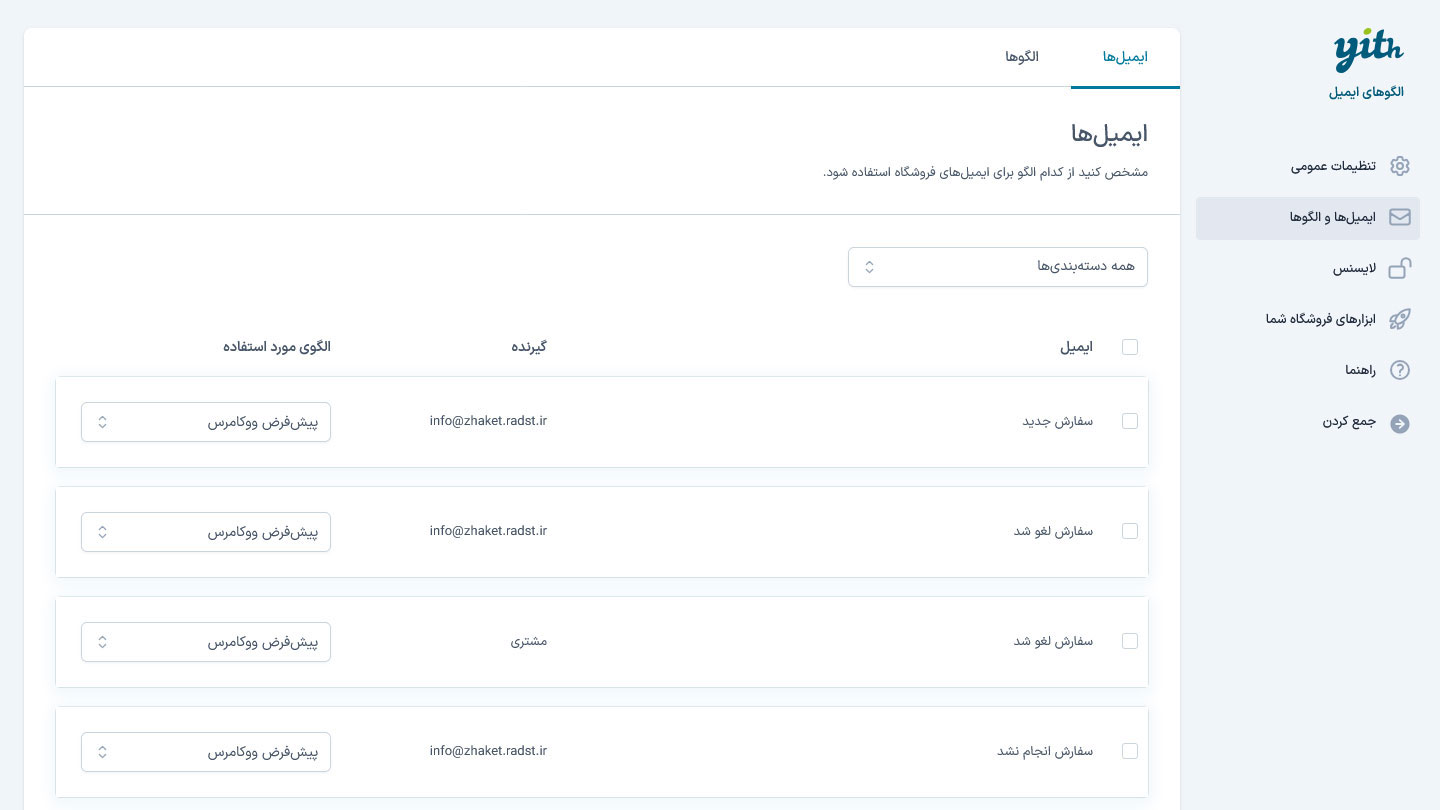
Task: Click the الگوی مورد استفاده column header
Action: (277, 347)
